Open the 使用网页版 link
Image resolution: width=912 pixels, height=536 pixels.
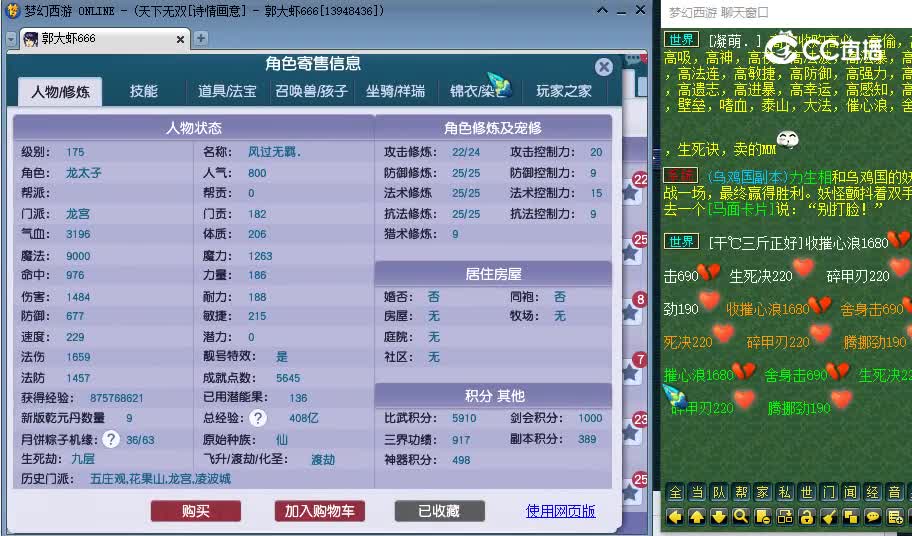561,511
